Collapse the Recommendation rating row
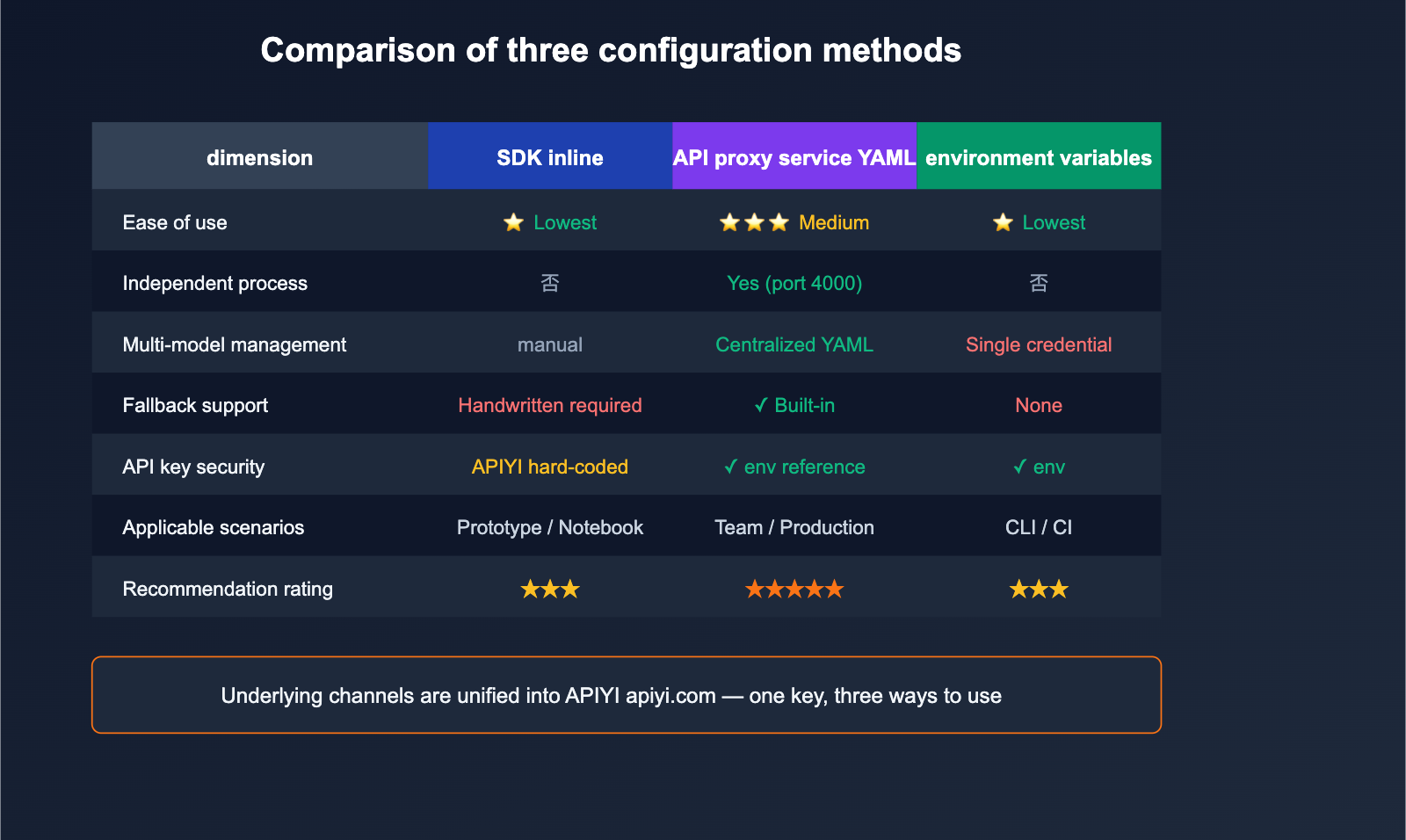1406x840 pixels. point(228,589)
